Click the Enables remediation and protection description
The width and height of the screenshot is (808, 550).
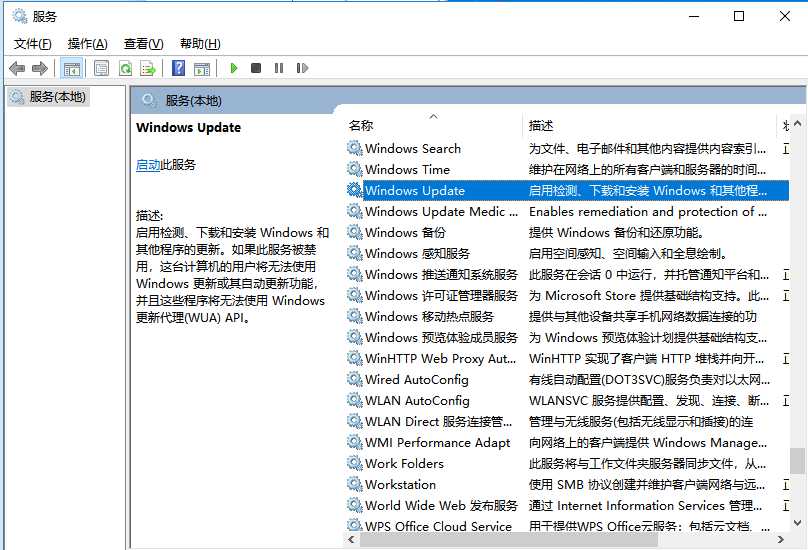pos(648,212)
